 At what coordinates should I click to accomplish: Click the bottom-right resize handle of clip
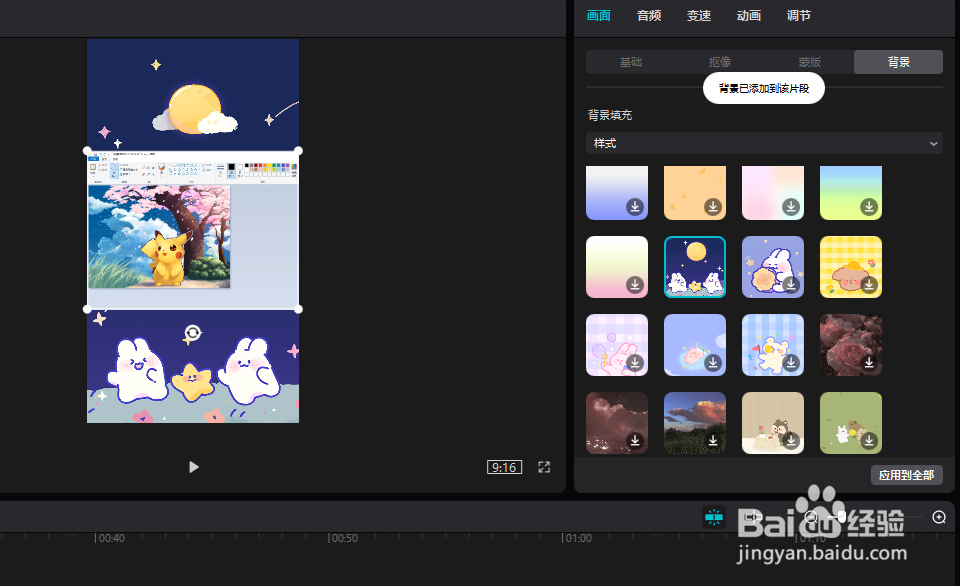(x=298, y=309)
